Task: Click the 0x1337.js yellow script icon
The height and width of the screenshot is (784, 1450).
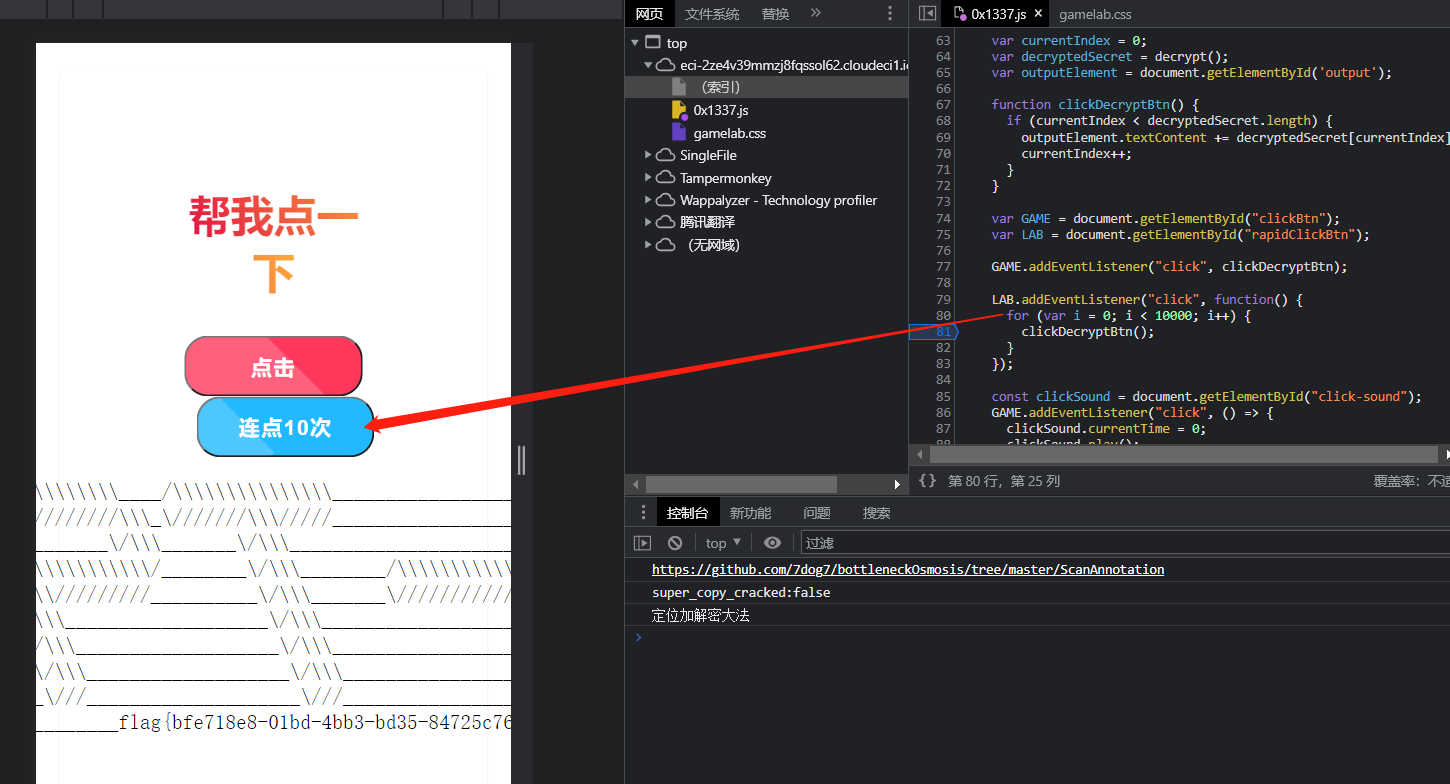Action: coord(679,110)
